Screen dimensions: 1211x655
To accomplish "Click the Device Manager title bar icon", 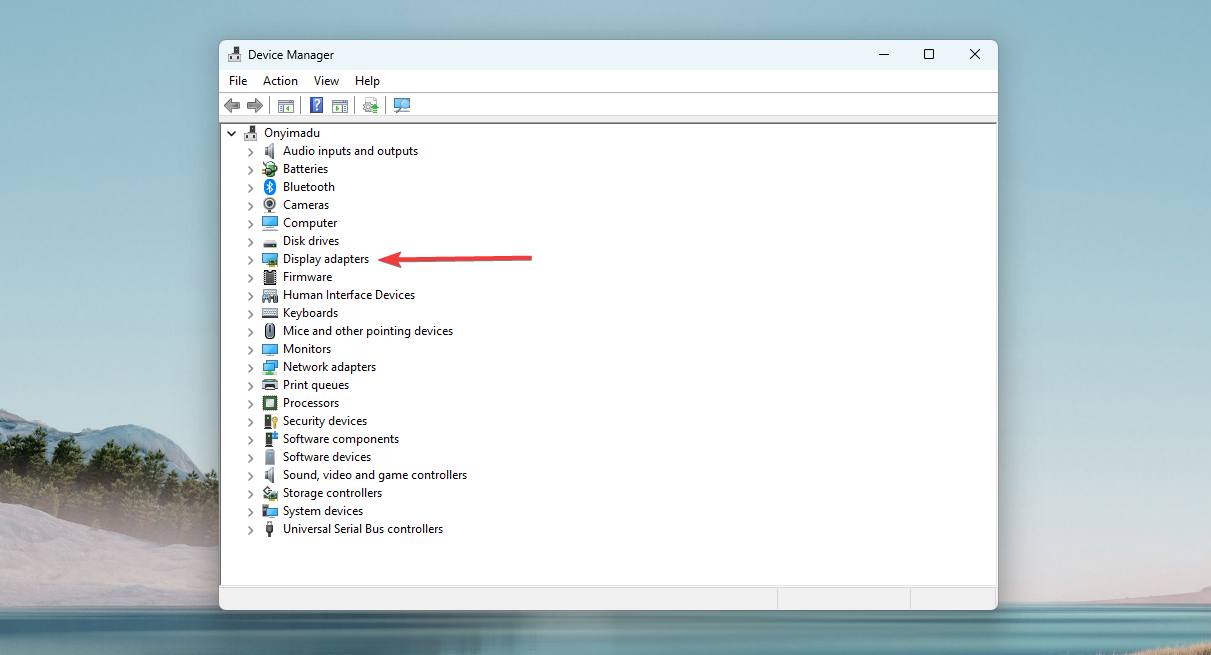I will pos(235,54).
